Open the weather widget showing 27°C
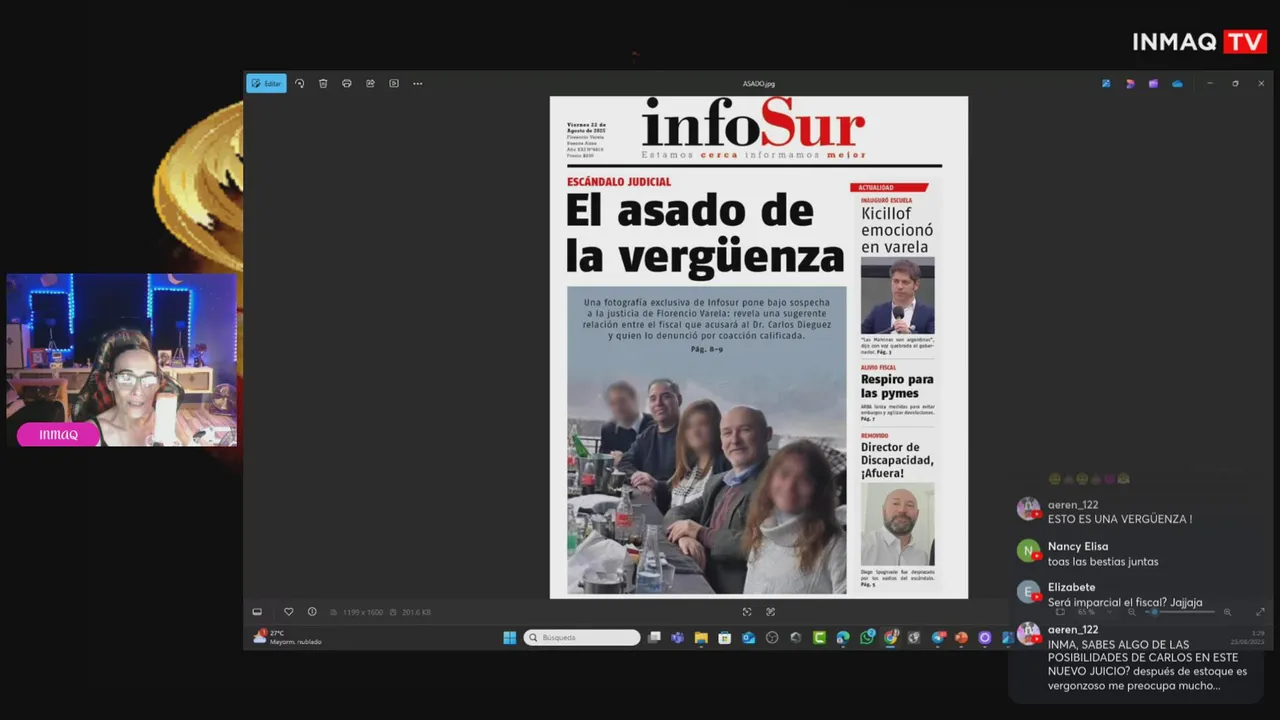Screen dimensions: 1280x720 pyautogui.click(x=289, y=637)
